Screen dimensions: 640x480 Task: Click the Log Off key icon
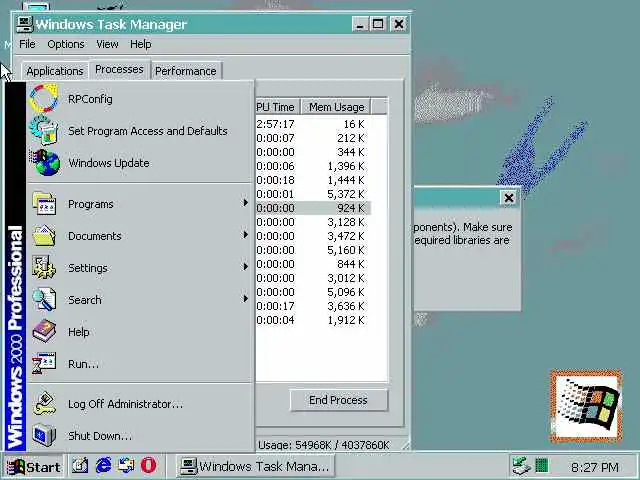pyautogui.click(x=44, y=403)
